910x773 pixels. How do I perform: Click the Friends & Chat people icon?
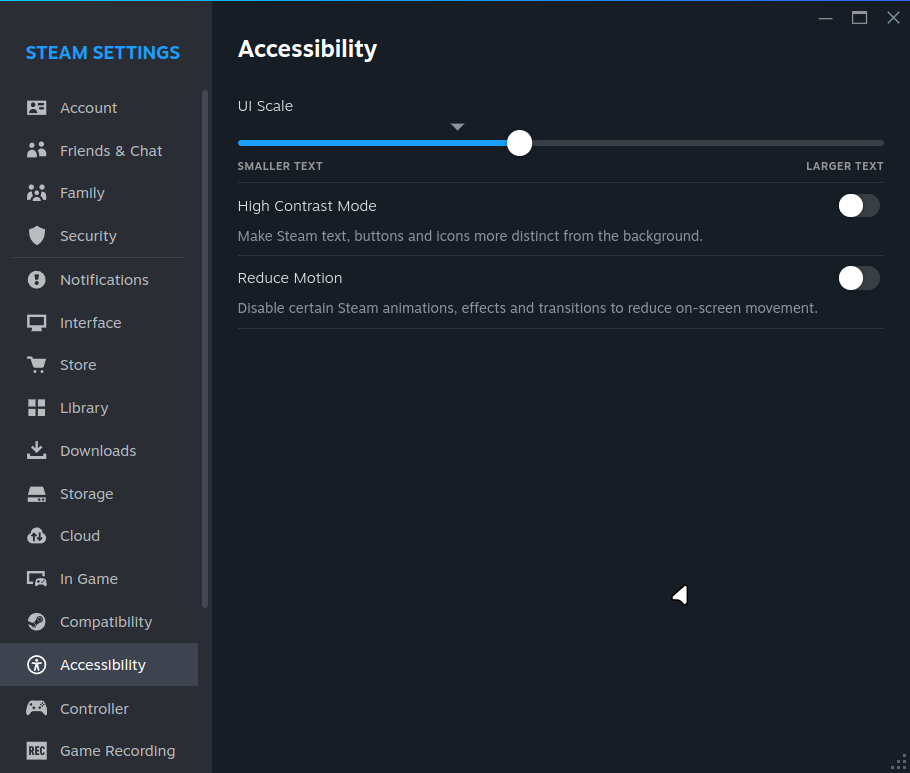(37, 151)
